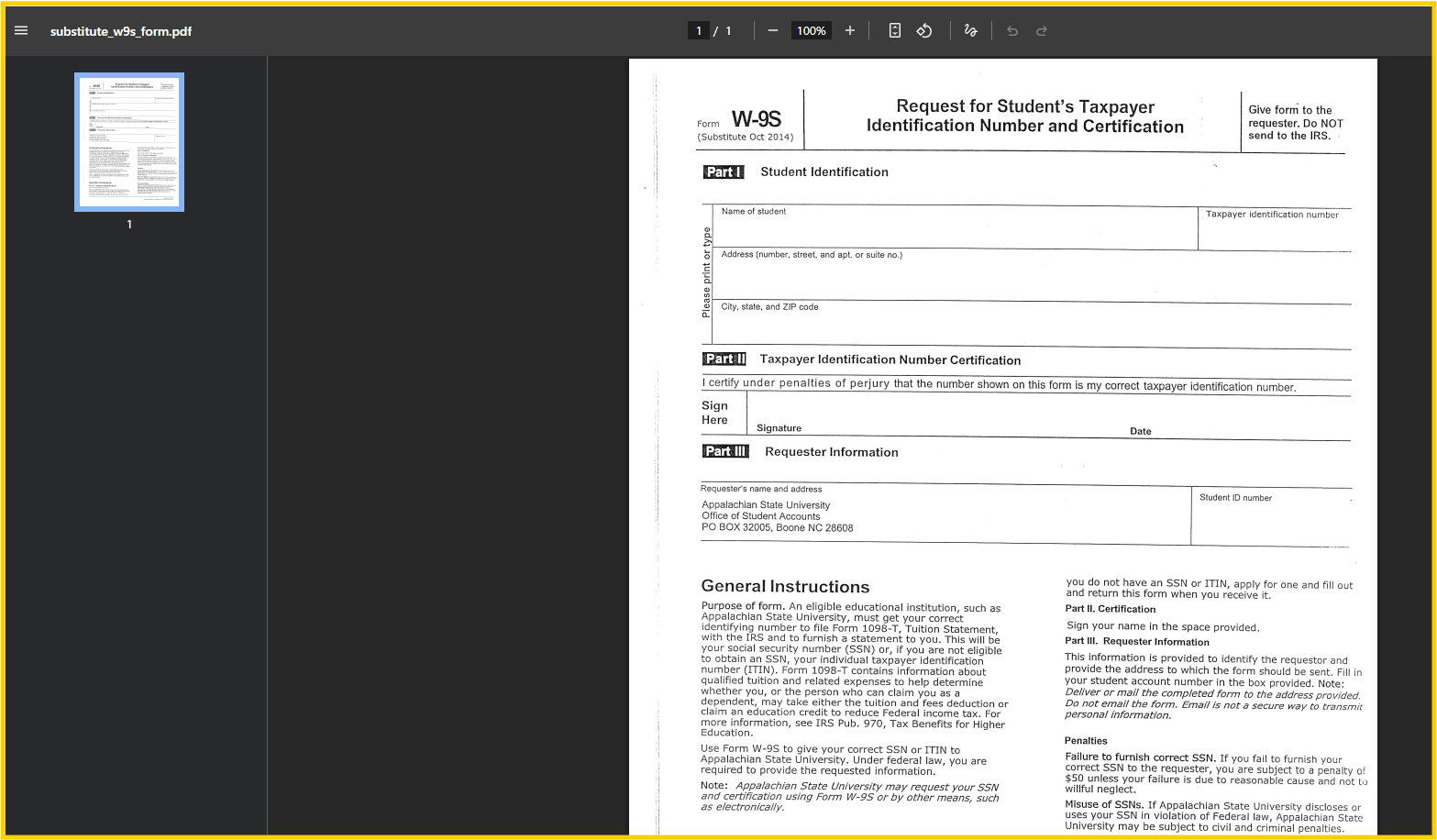
Task: Click the 'Part I' black label
Action: point(724,171)
